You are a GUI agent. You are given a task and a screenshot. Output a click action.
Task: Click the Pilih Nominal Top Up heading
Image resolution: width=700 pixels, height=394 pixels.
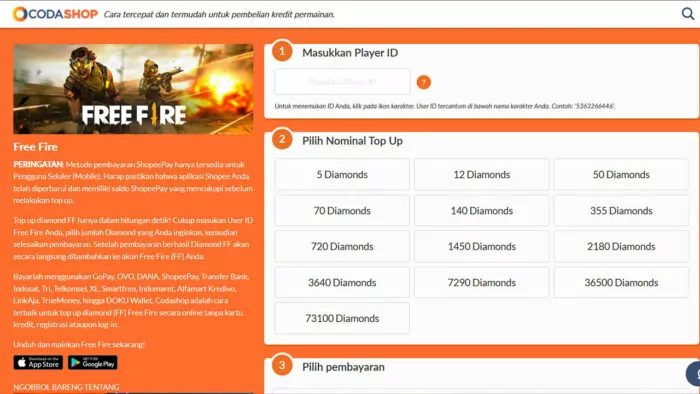pos(352,141)
